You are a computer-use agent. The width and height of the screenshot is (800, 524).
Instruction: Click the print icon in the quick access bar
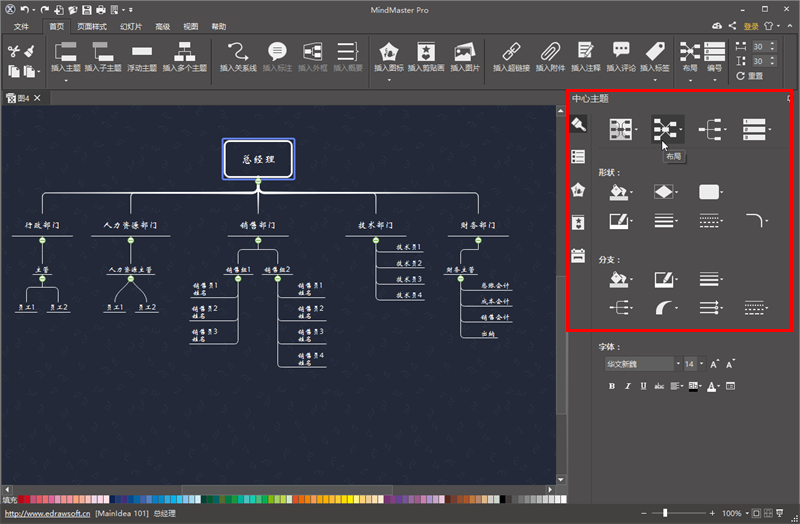(101, 10)
